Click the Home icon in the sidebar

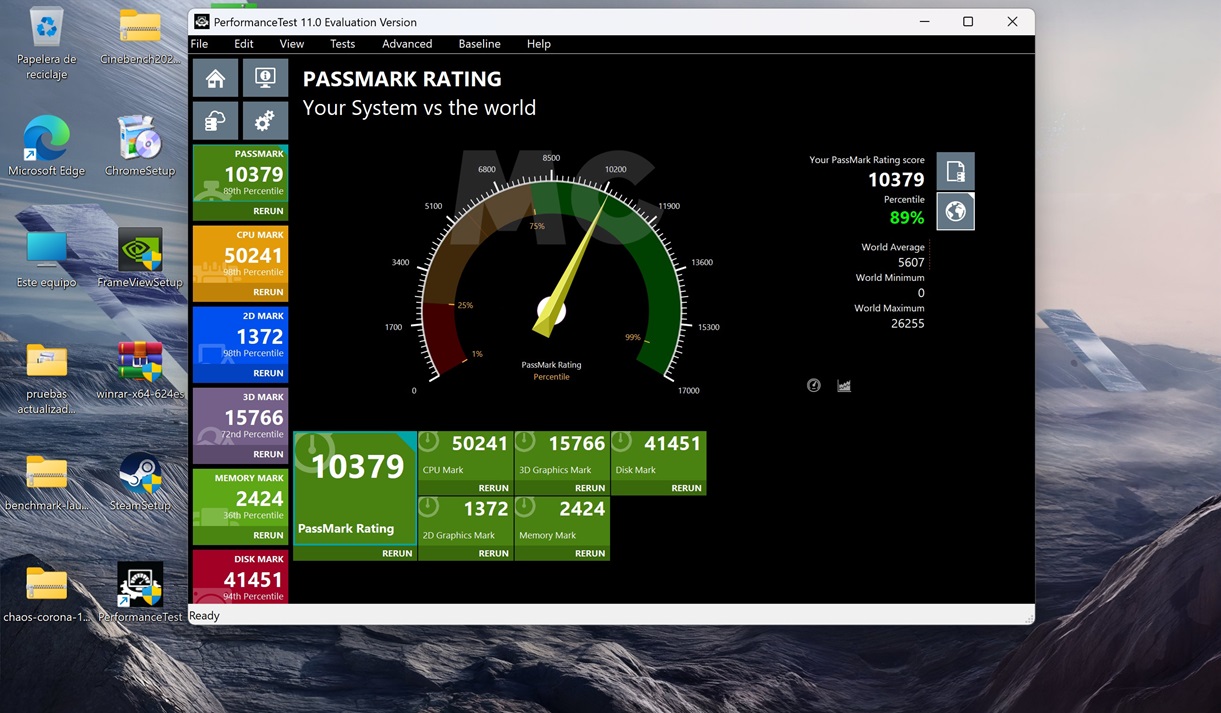[215, 78]
